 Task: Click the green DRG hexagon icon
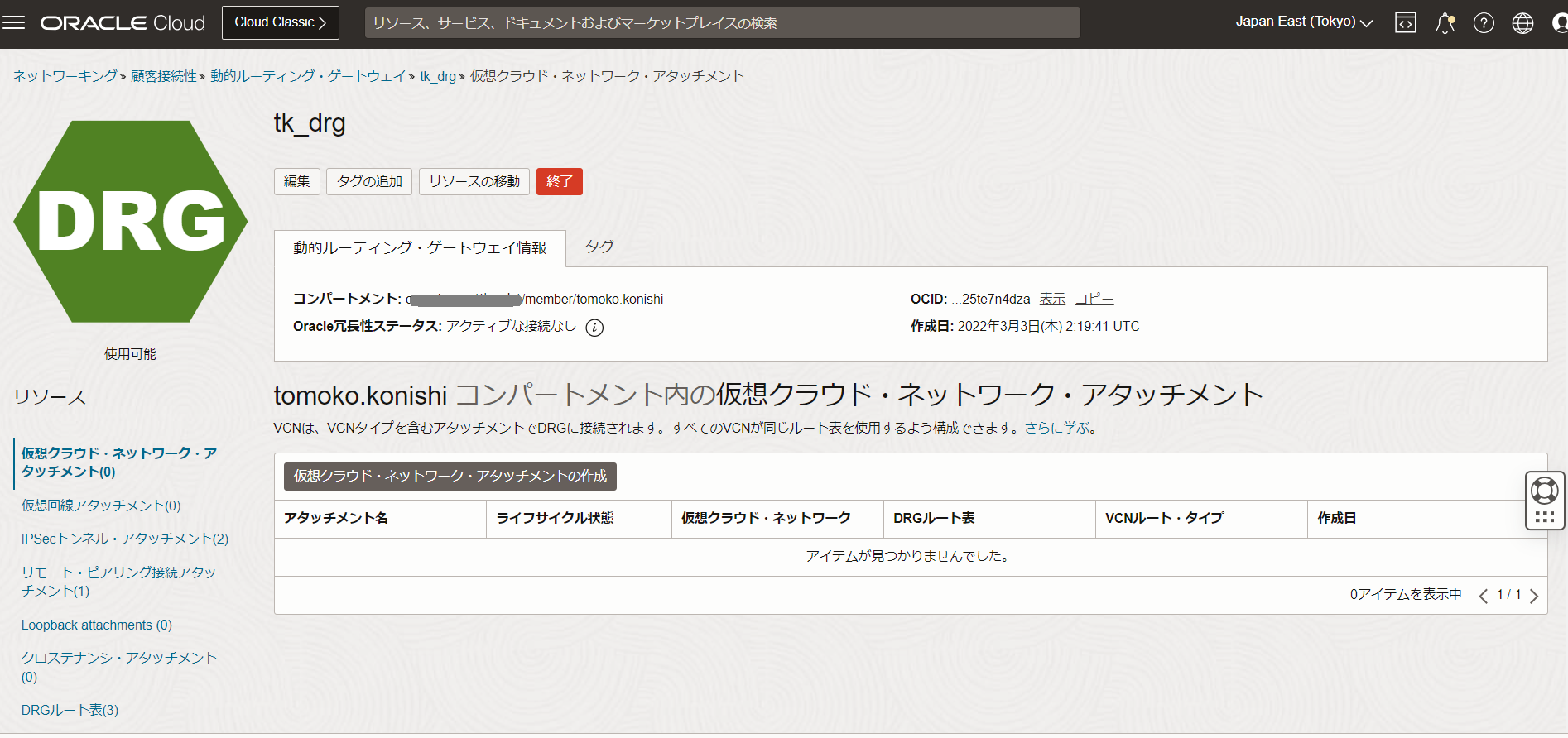(131, 222)
